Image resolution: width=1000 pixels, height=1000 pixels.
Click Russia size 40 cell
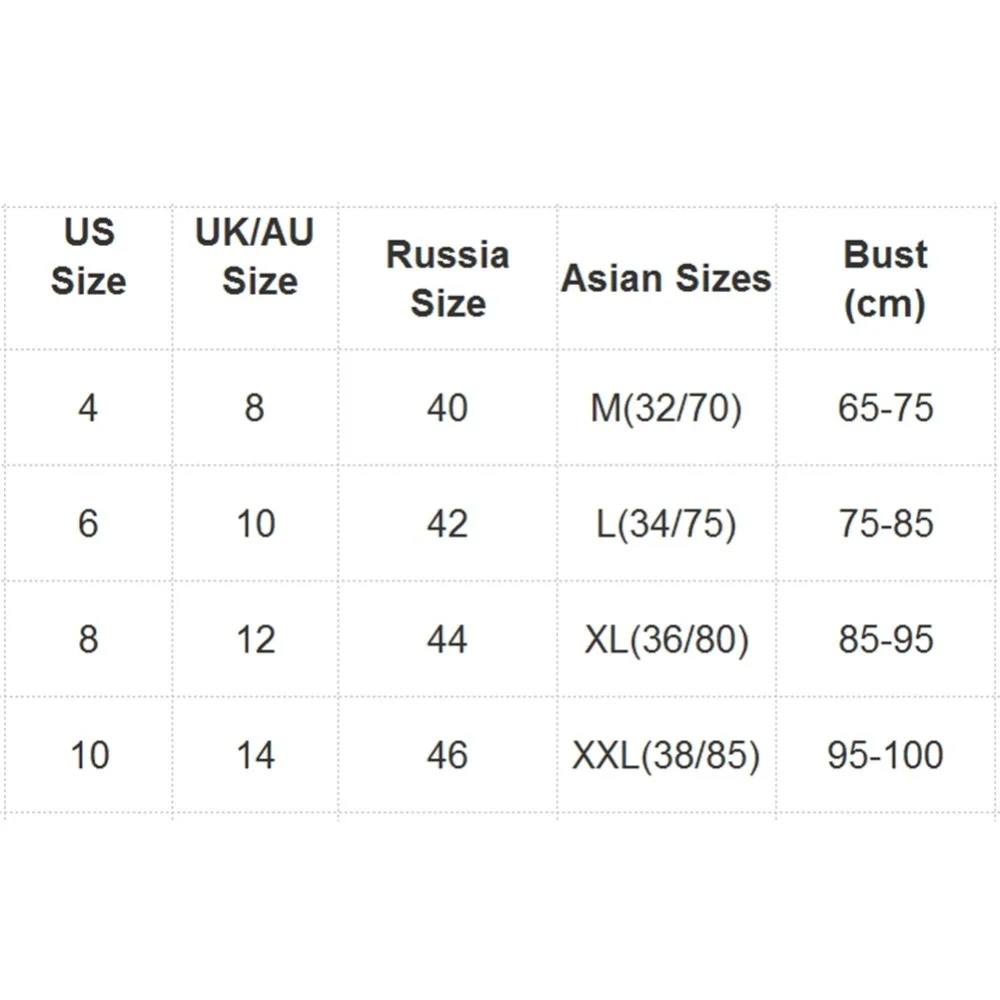point(448,408)
